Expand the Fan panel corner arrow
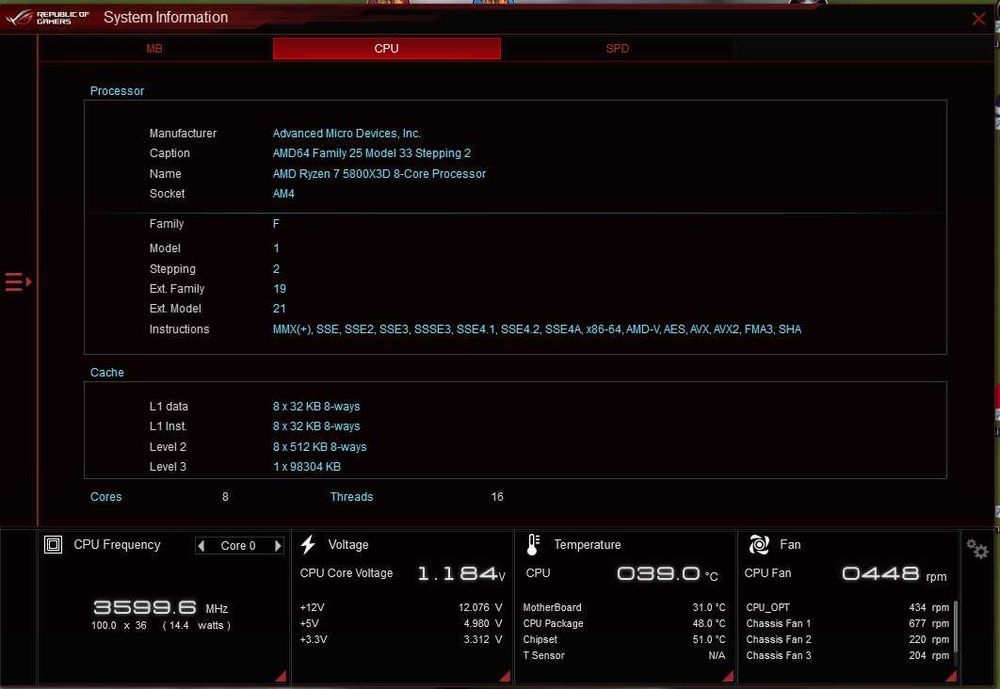 (951, 676)
